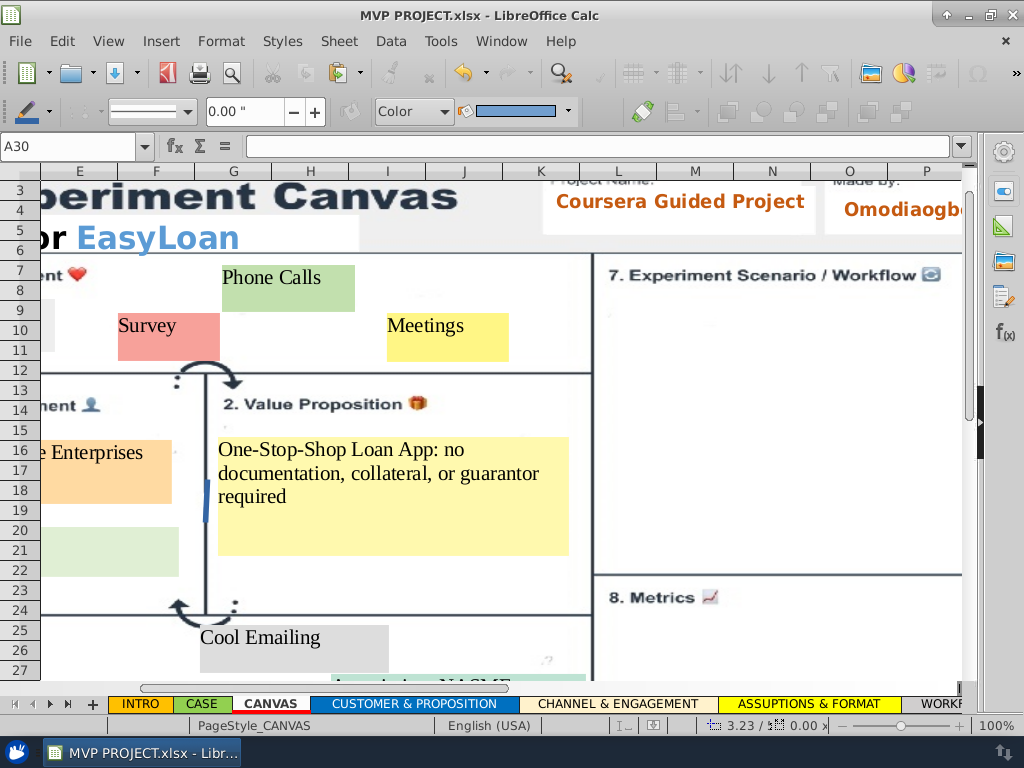1024x768 pixels.
Task: Click the Sum sigma icon
Action: click(x=200, y=146)
